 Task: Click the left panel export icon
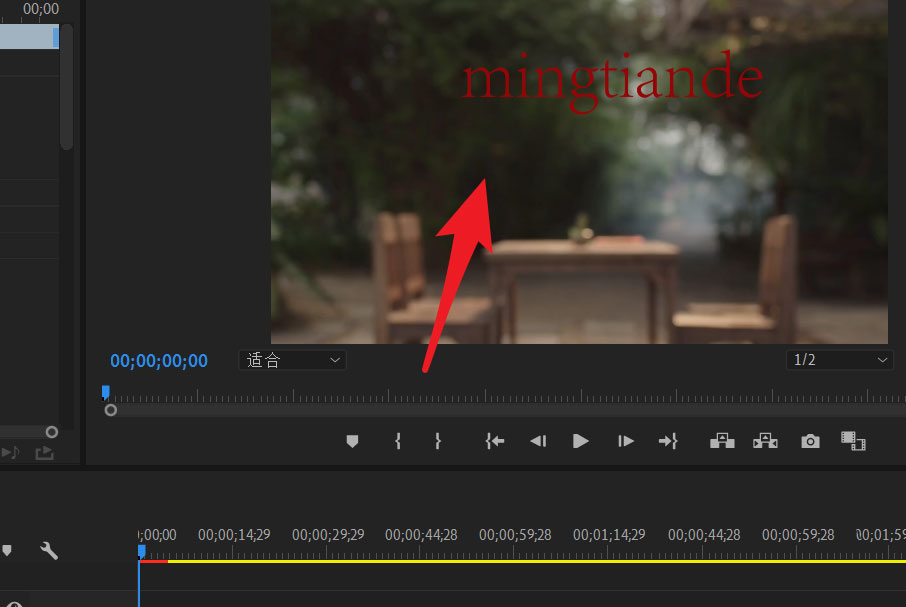tap(44, 453)
